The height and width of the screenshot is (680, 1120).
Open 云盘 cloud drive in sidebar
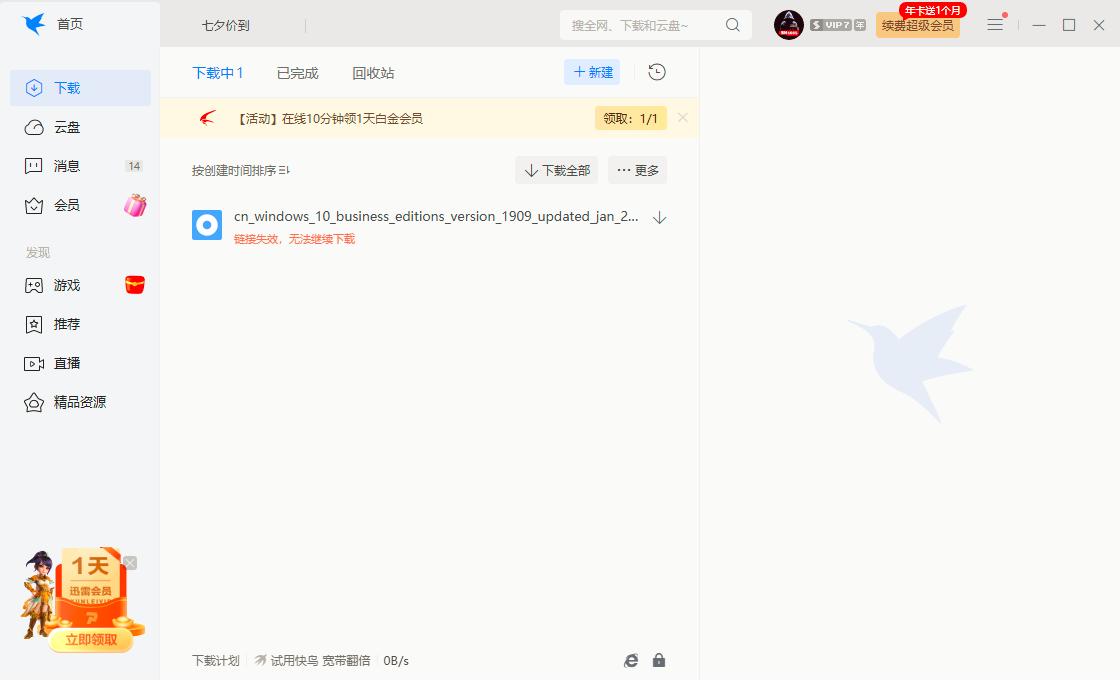pos(80,127)
